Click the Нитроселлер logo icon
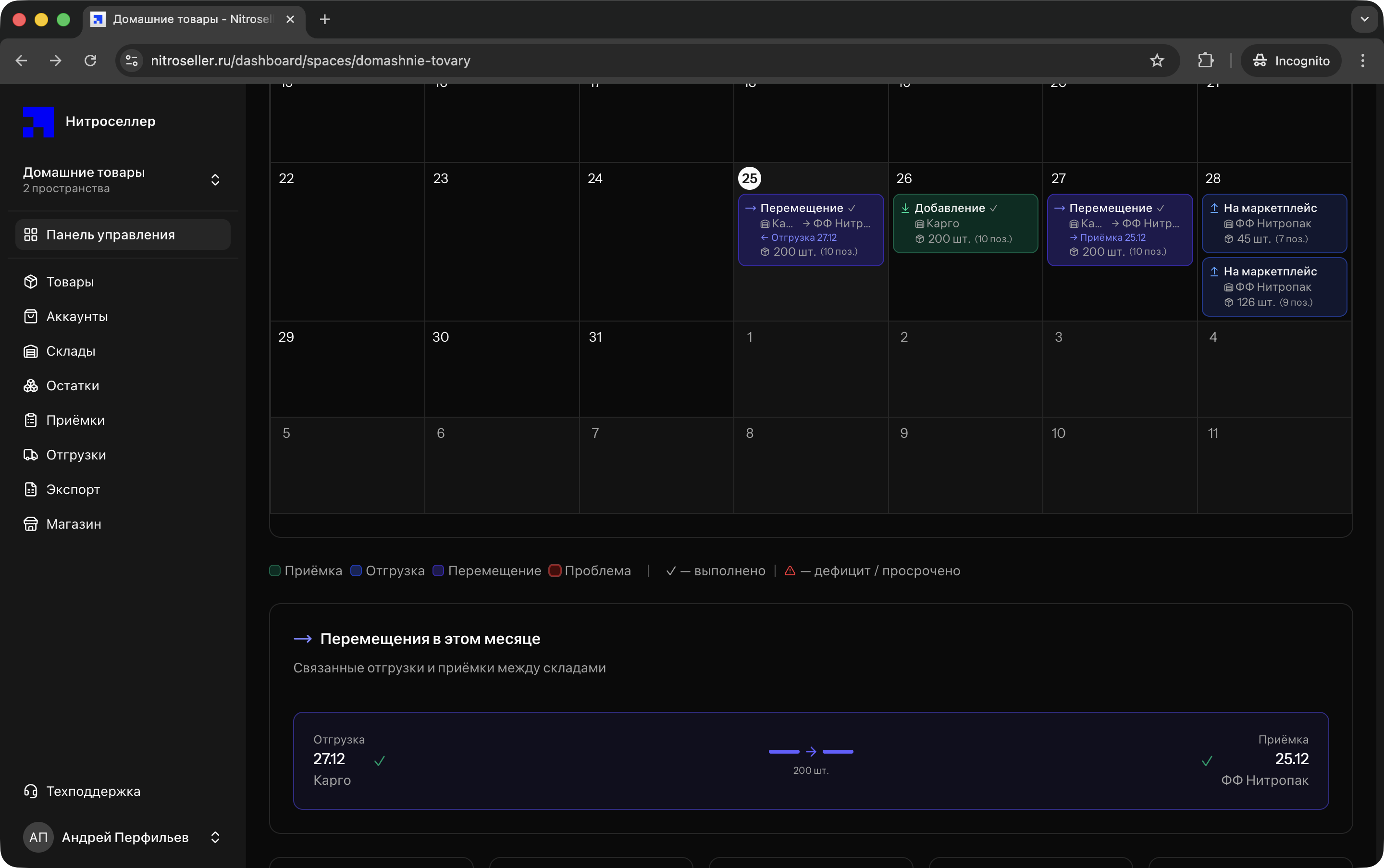The image size is (1384, 868). click(38, 122)
